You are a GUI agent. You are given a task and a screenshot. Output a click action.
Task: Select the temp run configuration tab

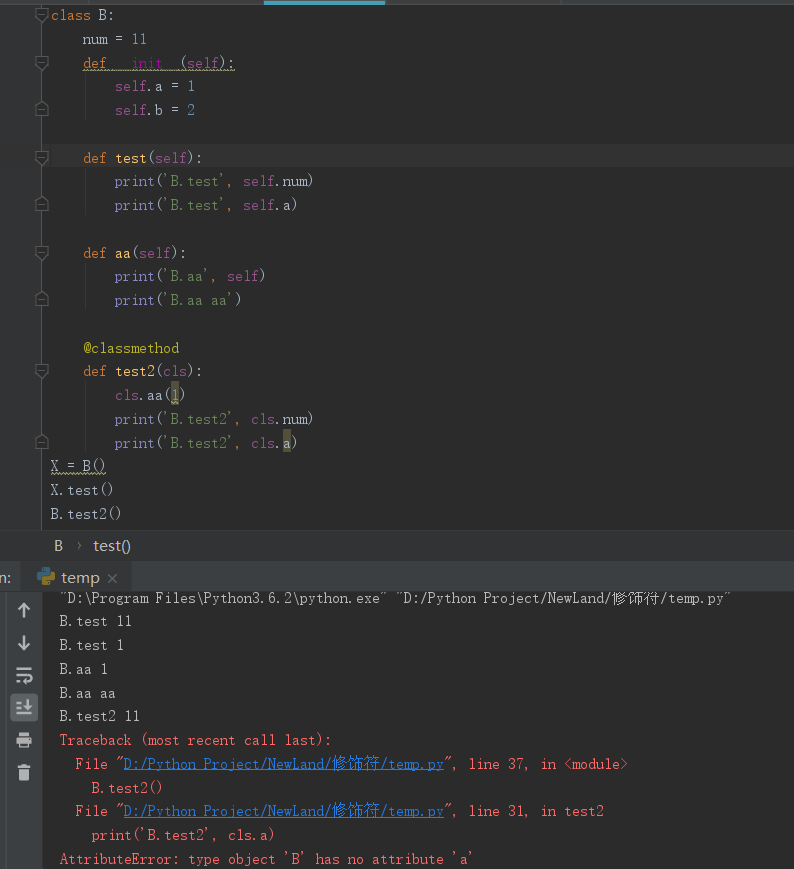(x=77, y=577)
